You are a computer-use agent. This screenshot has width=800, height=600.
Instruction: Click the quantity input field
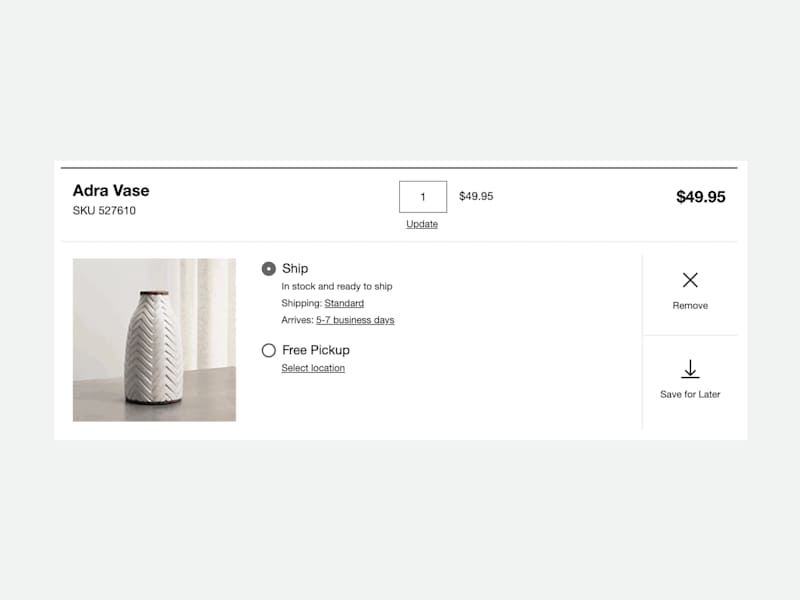[422, 196]
